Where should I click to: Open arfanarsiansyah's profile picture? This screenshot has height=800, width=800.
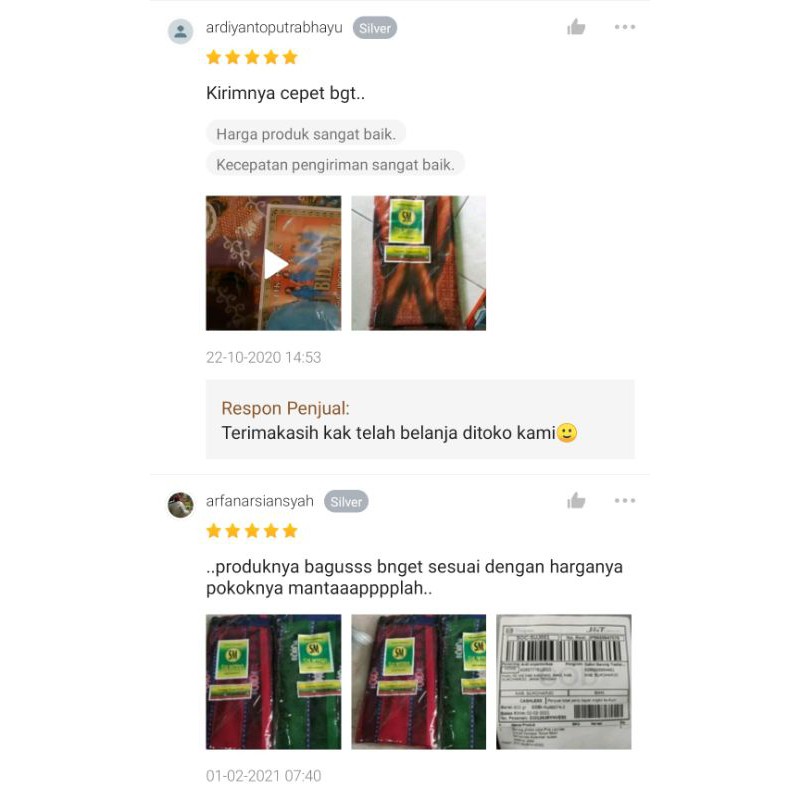click(181, 505)
